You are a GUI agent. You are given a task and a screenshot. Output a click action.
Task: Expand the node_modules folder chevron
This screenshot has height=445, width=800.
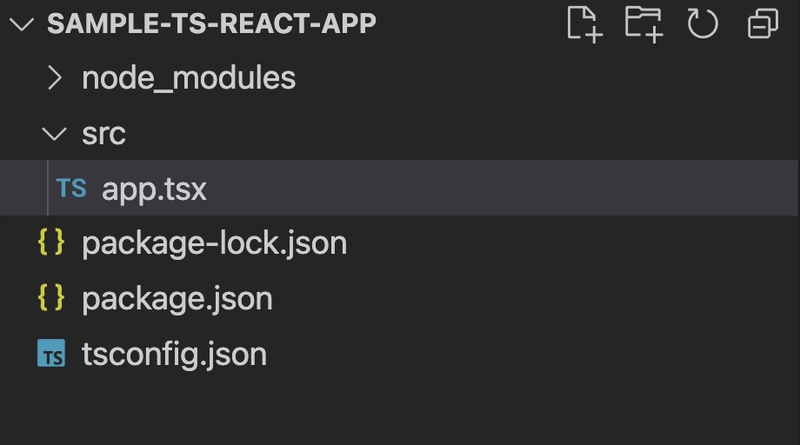54,78
